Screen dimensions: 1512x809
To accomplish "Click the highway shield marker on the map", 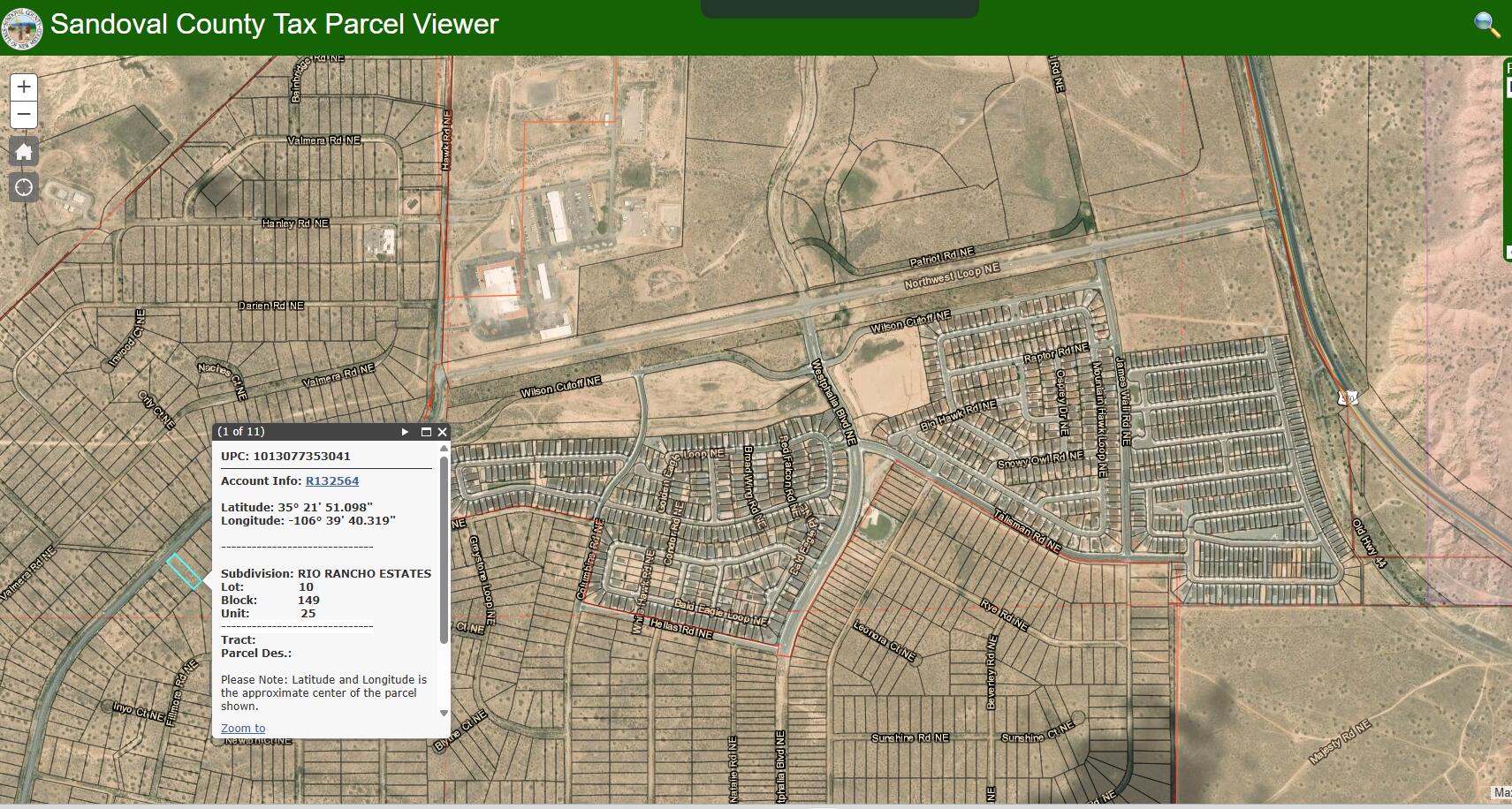I will tap(1348, 398).
